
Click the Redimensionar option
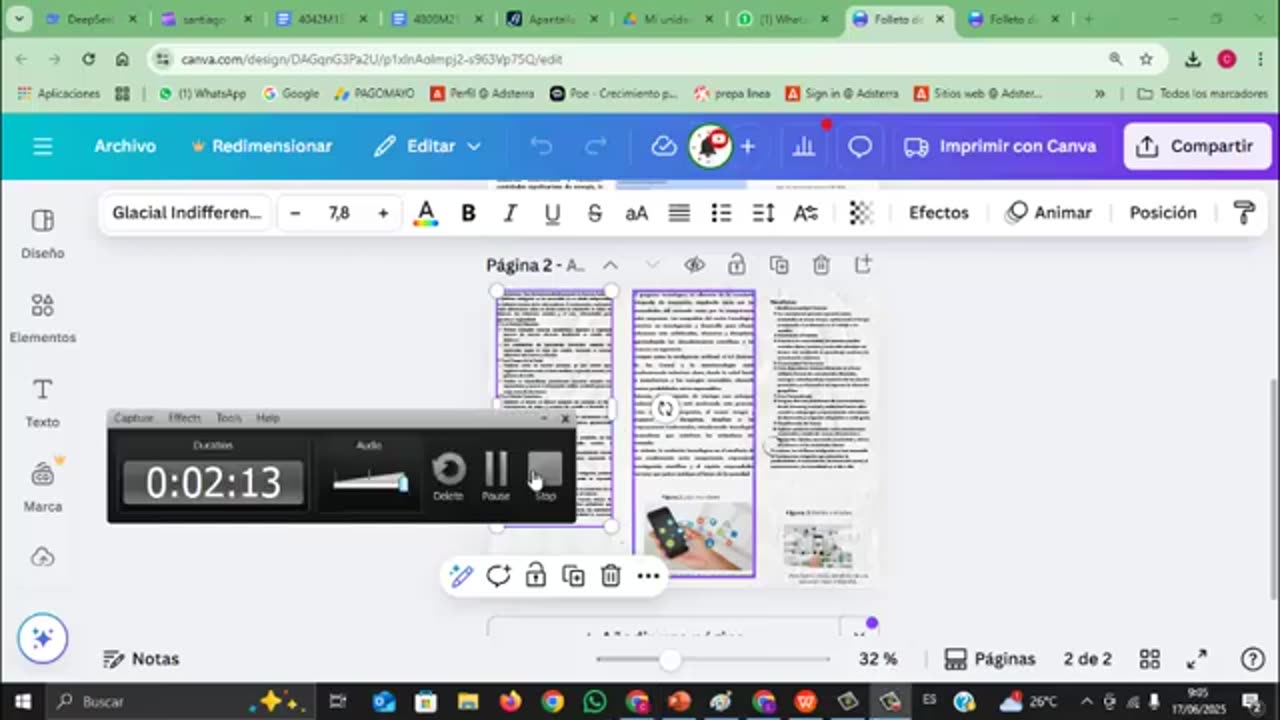pyautogui.click(x=261, y=146)
